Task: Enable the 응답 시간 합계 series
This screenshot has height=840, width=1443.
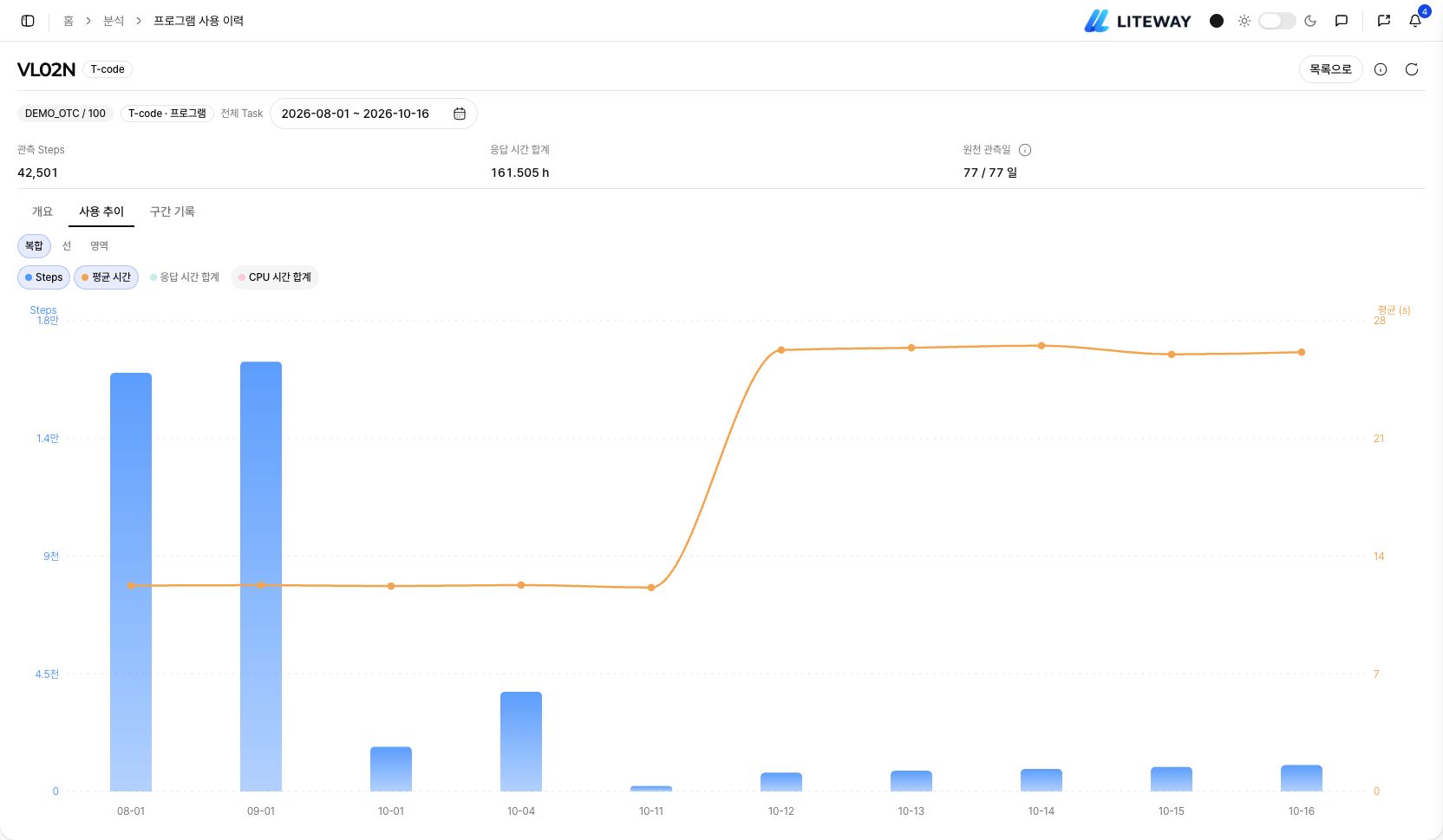Action: coord(185,277)
